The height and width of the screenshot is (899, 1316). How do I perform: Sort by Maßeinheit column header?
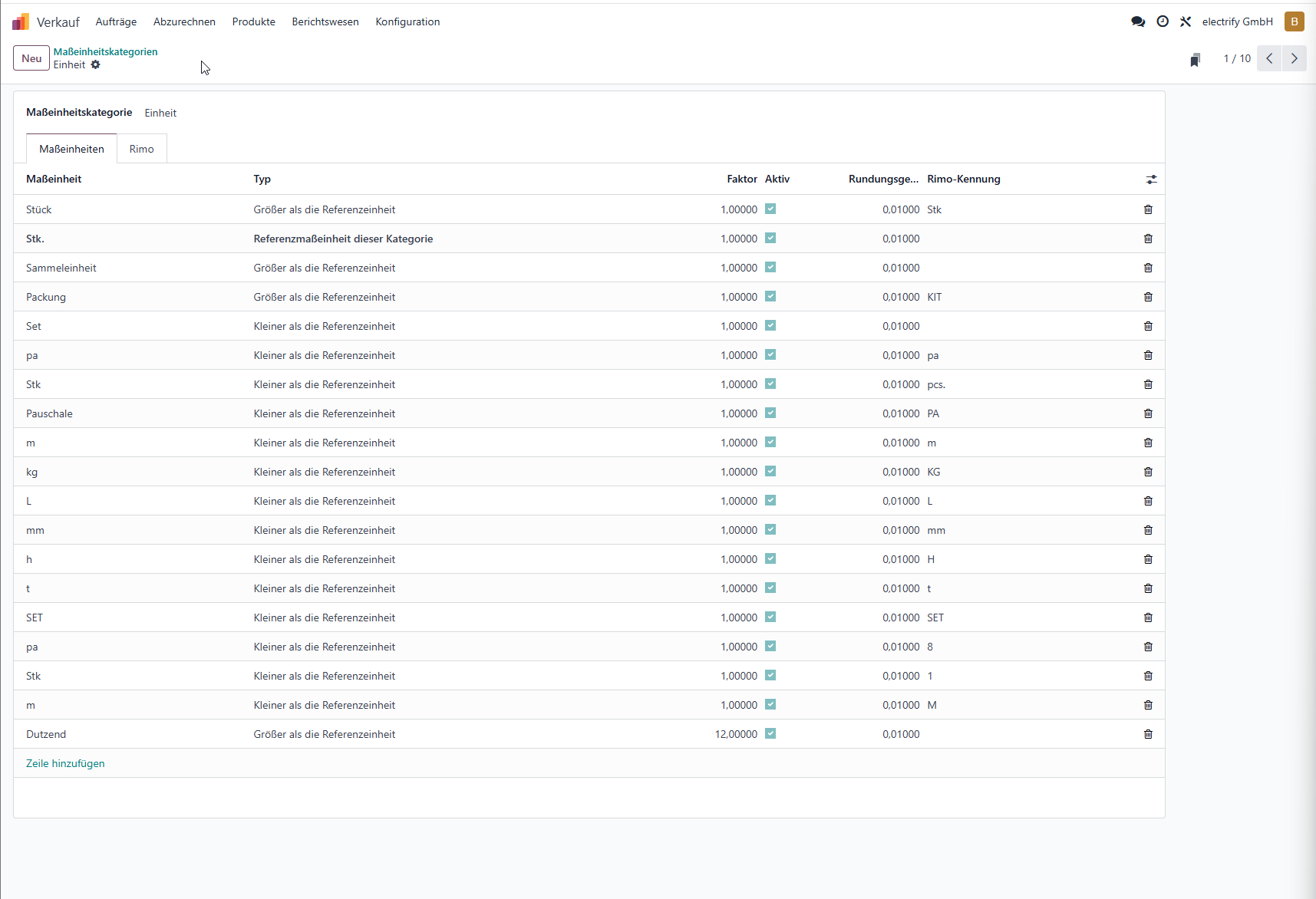(54, 179)
